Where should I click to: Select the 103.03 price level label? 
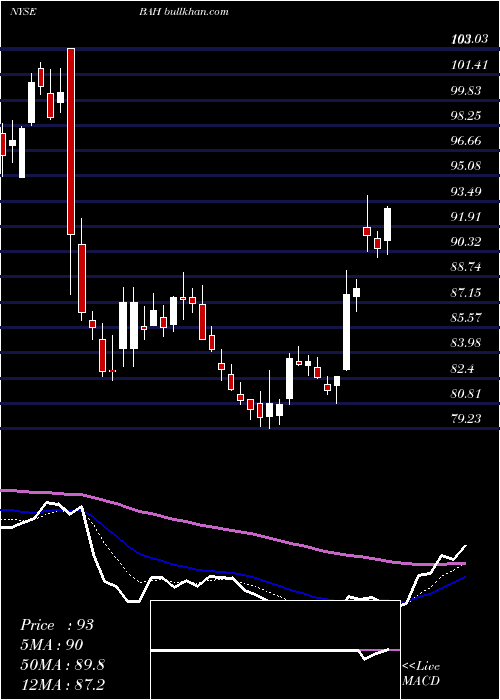click(x=469, y=40)
